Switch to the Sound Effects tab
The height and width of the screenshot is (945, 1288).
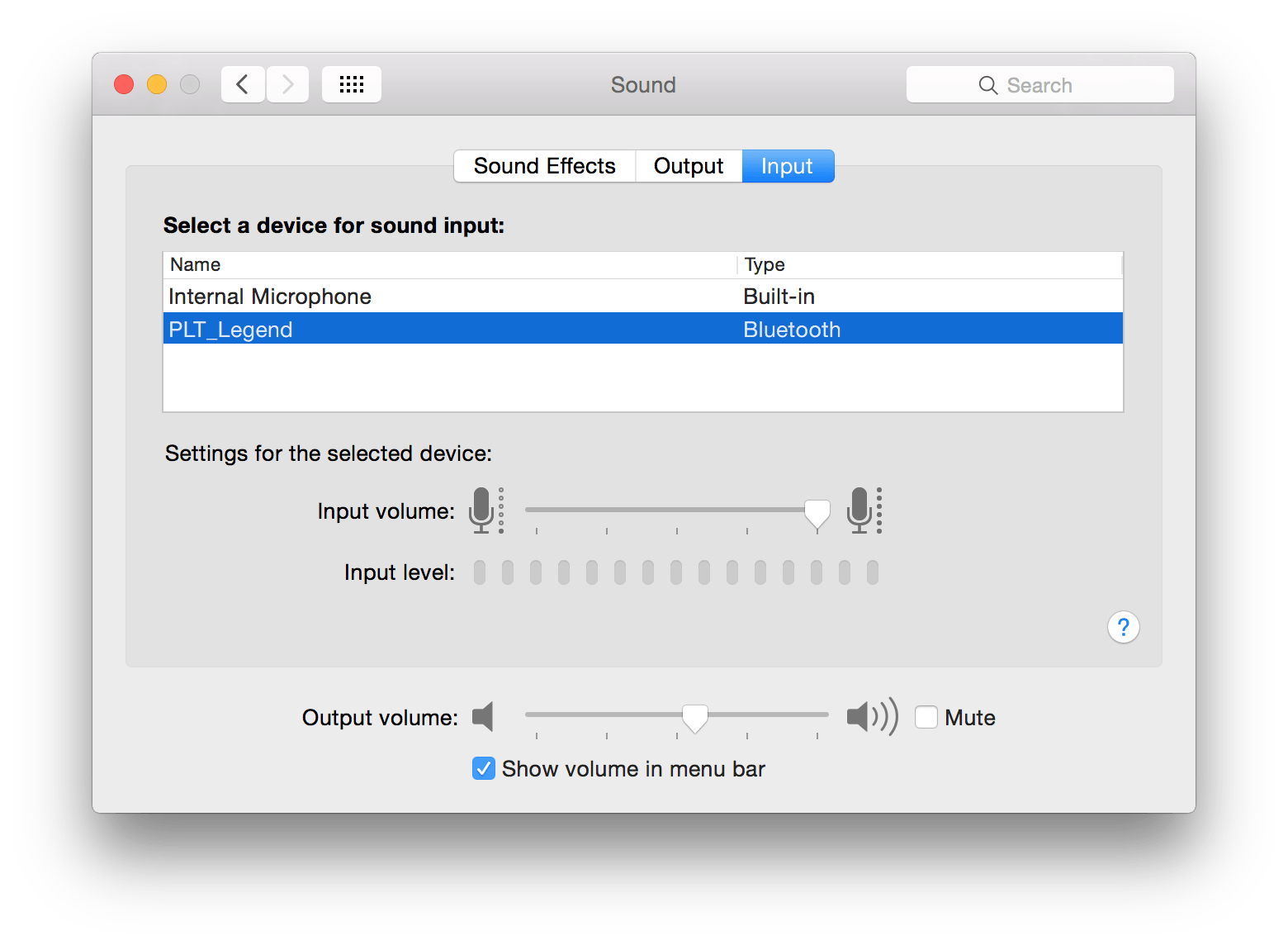543,165
